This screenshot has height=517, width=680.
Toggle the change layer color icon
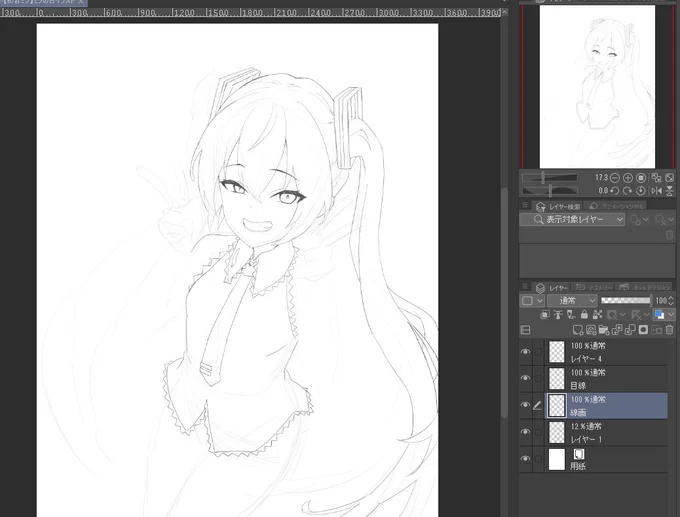(x=659, y=314)
